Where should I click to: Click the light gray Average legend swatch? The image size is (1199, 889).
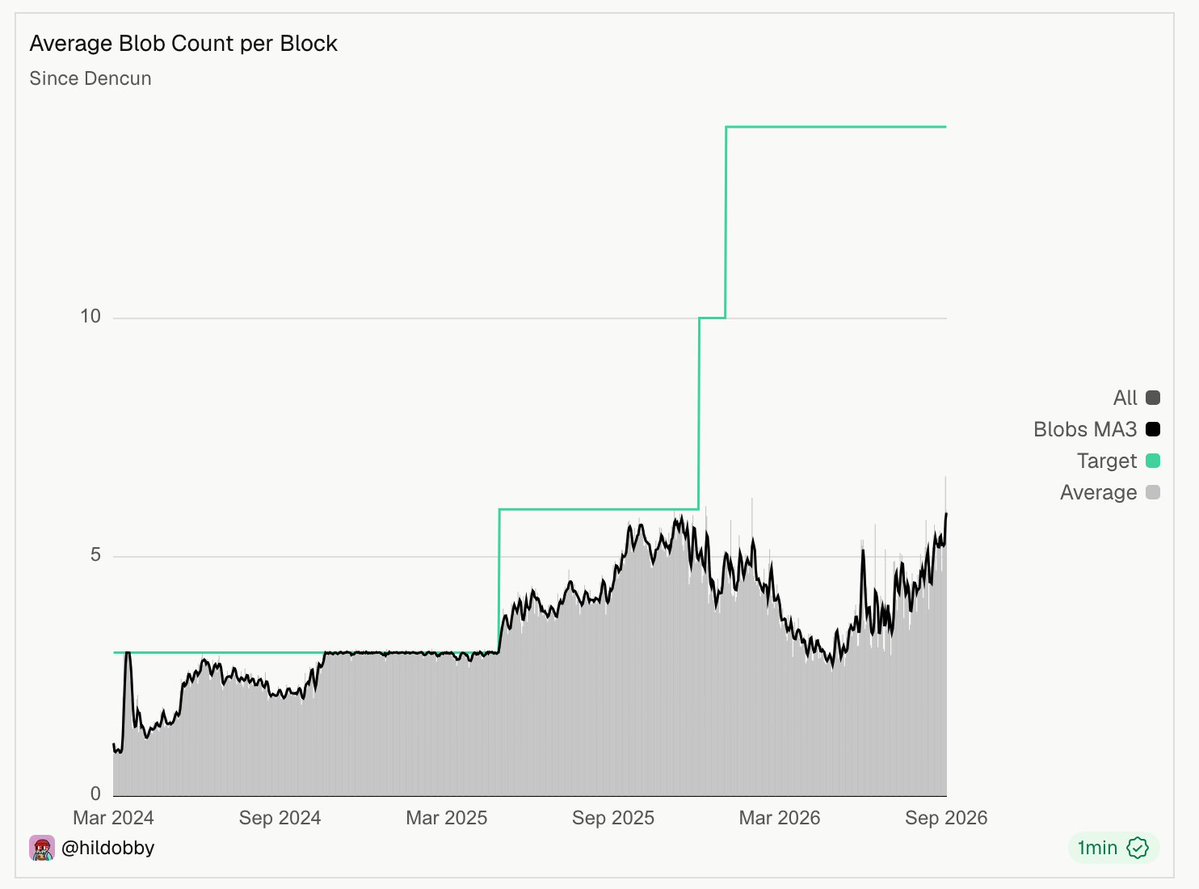(x=1153, y=492)
